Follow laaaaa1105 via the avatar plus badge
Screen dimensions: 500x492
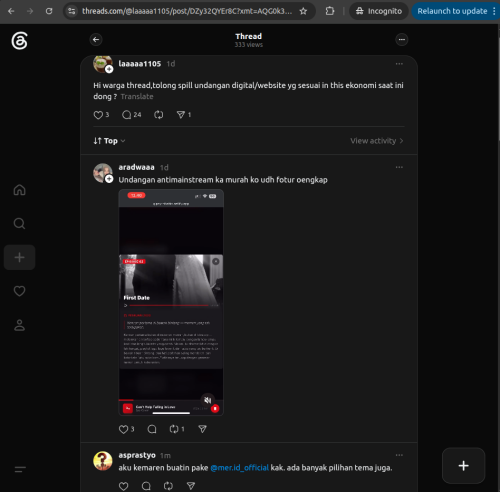pos(109,69)
